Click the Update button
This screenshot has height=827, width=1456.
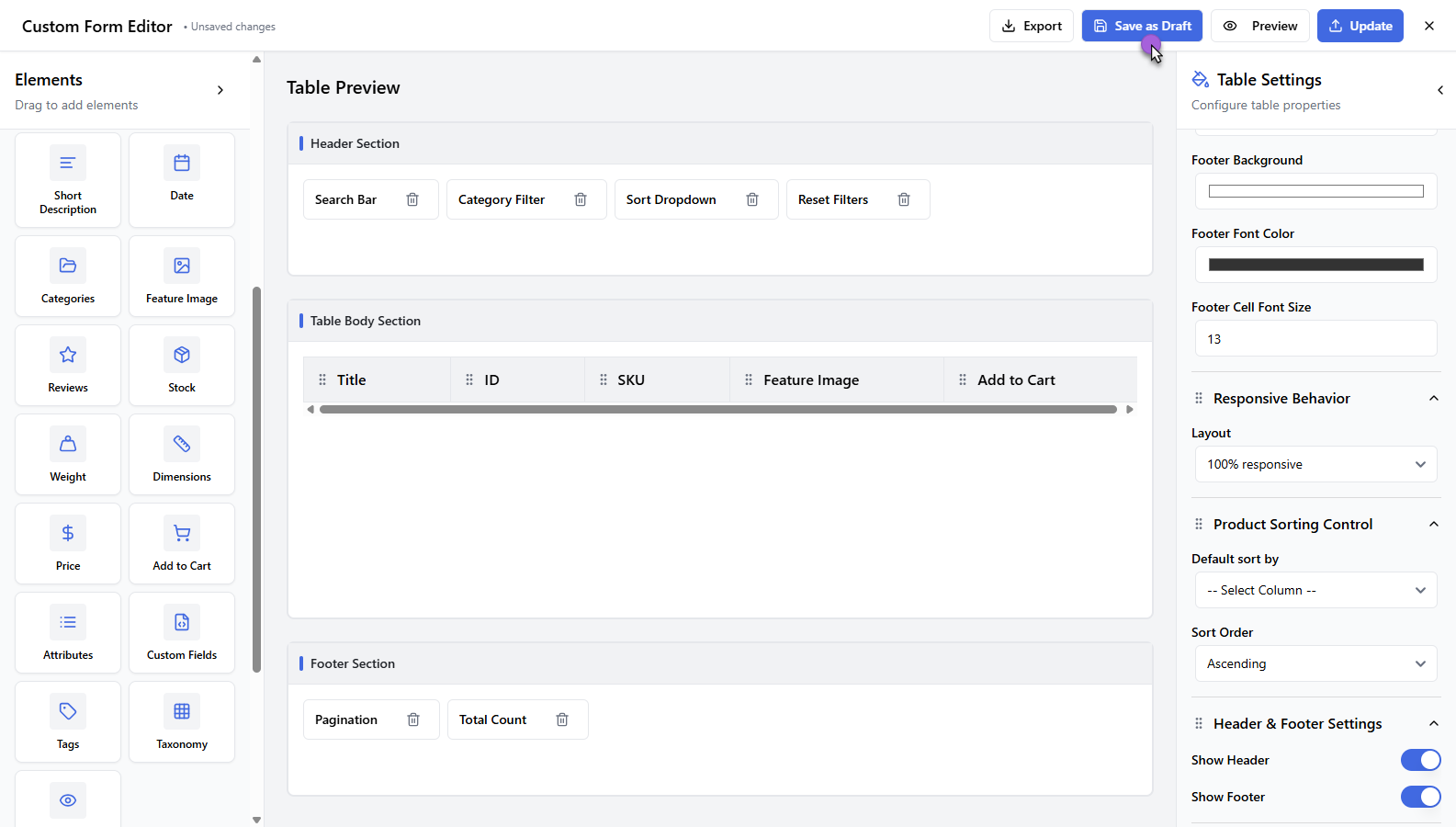1360,26
